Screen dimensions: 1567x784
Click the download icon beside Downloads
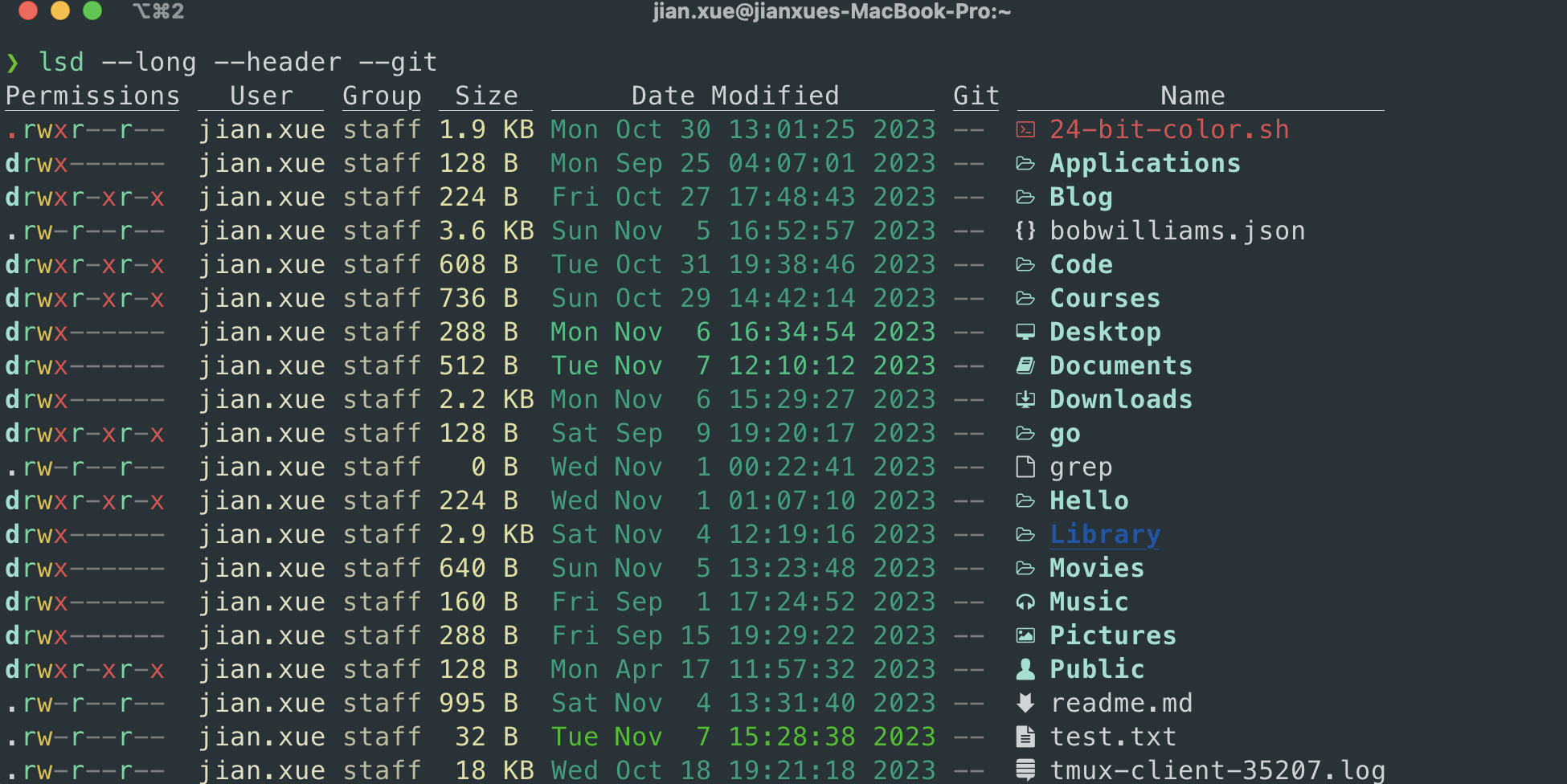coord(1025,399)
